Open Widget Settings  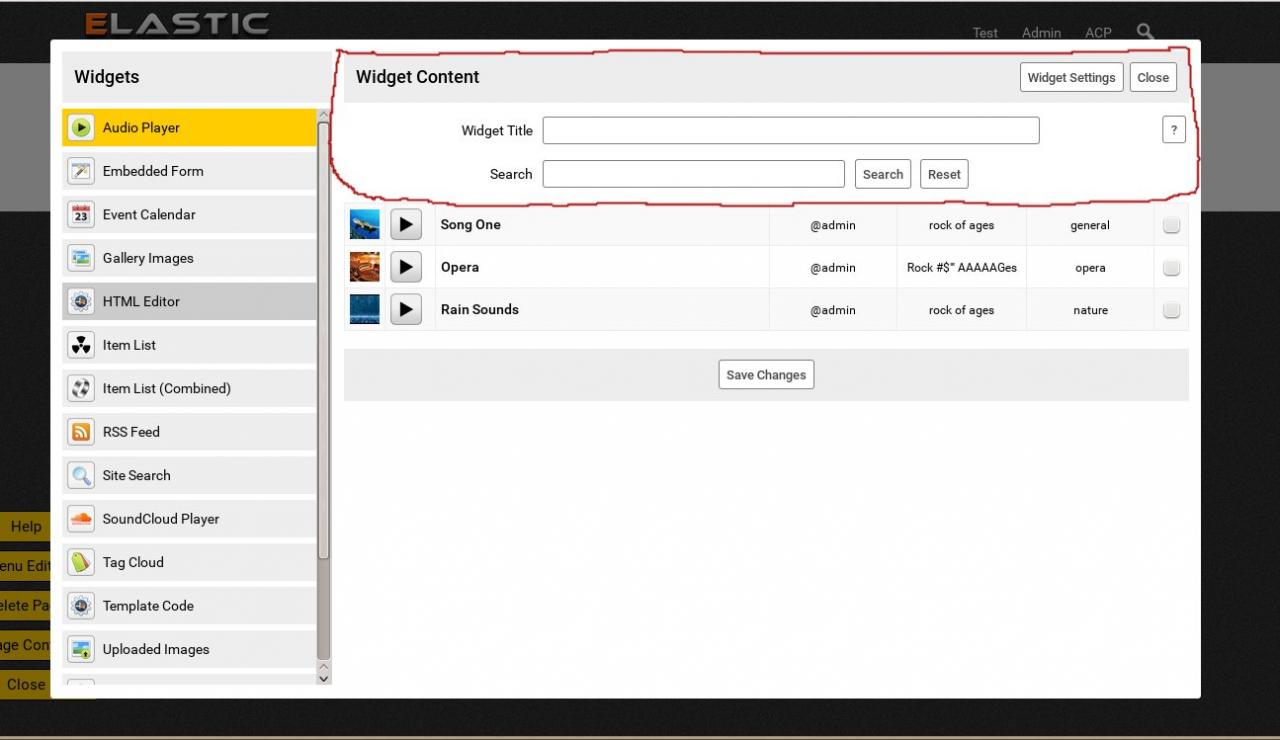[1071, 78]
